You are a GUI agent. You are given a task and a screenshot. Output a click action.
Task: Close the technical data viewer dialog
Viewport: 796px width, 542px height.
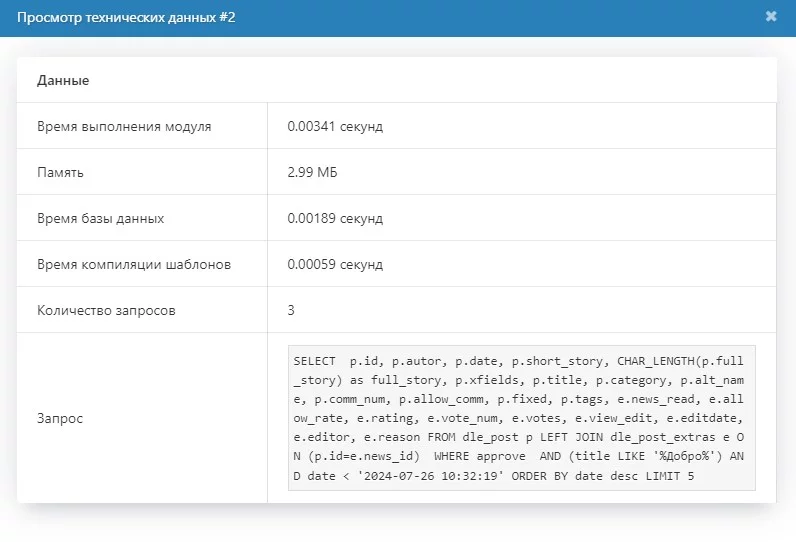pyautogui.click(x=771, y=17)
